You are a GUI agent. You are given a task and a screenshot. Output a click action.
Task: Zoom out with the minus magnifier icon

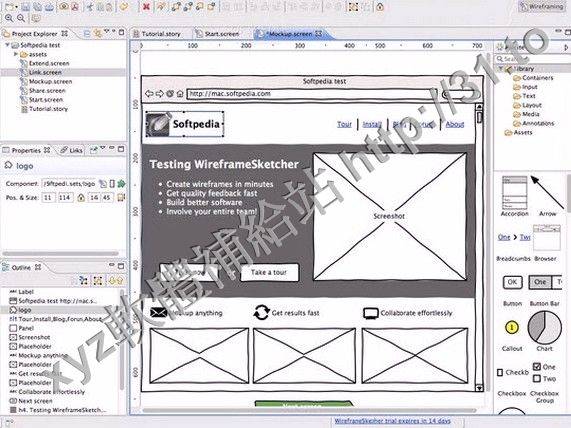coord(21,18)
